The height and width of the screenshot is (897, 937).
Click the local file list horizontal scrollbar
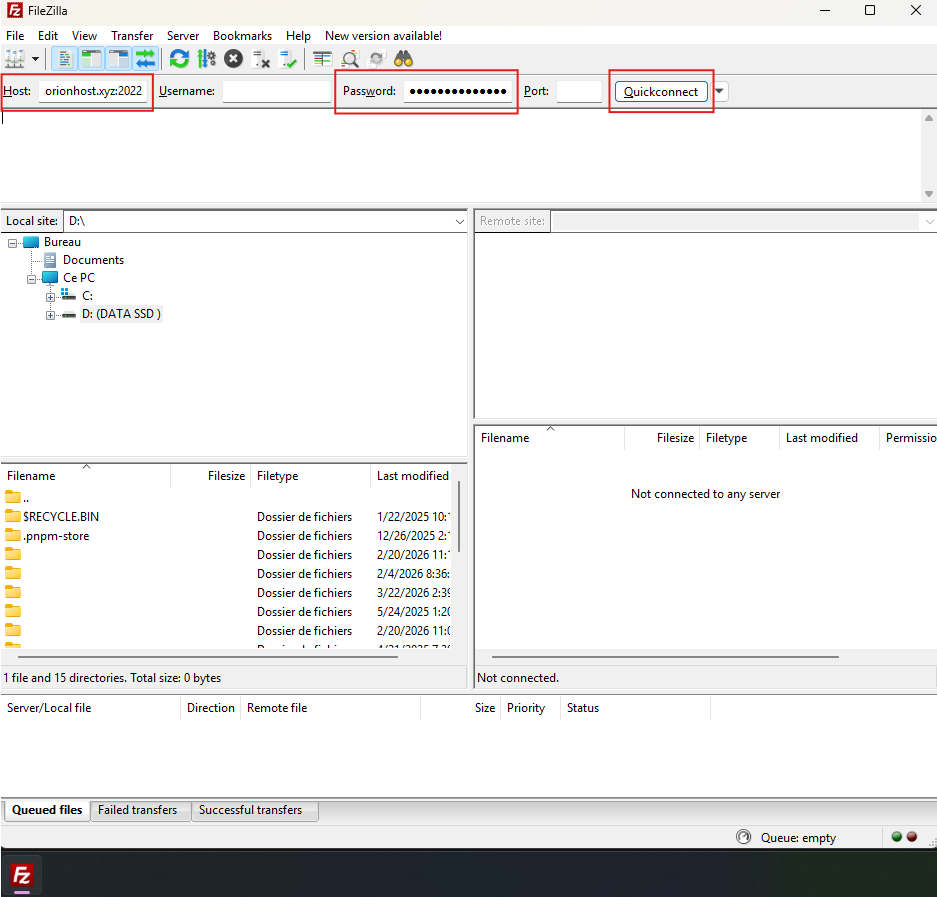coord(207,657)
